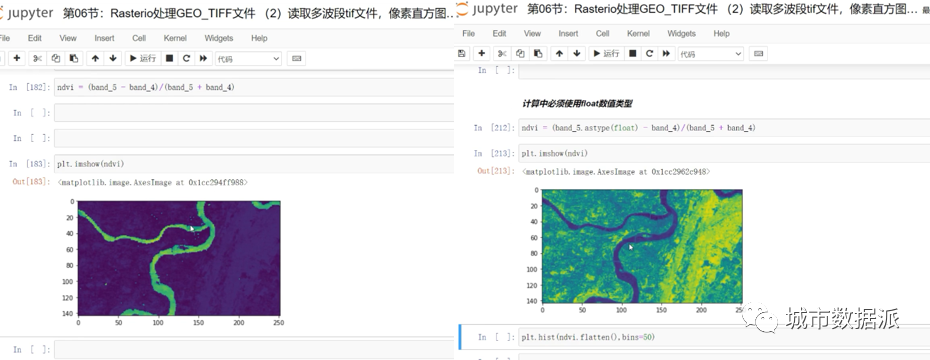Open Help menu in left notebook

coord(259,38)
